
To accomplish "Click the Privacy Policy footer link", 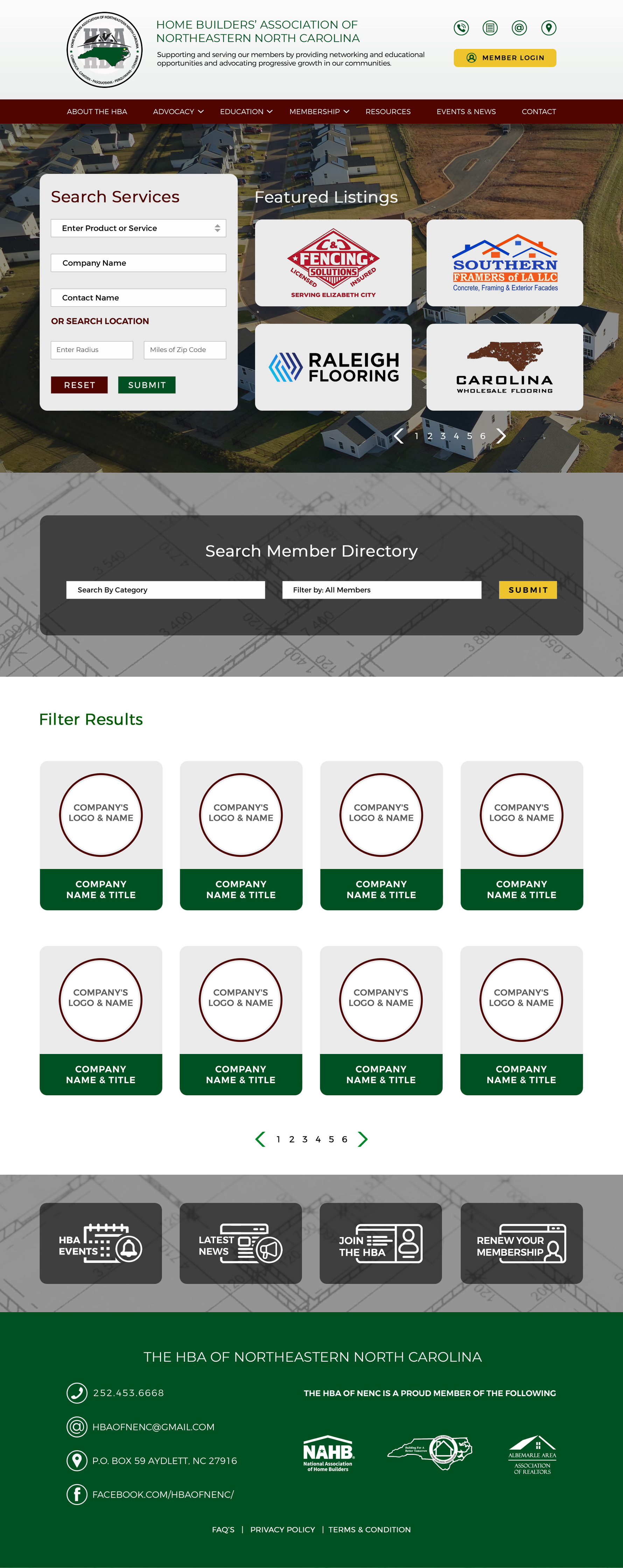I will (282, 1529).
